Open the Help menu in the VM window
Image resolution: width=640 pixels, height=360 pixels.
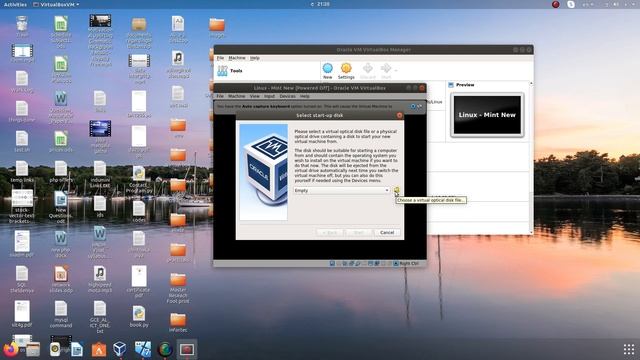[x=304, y=96]
